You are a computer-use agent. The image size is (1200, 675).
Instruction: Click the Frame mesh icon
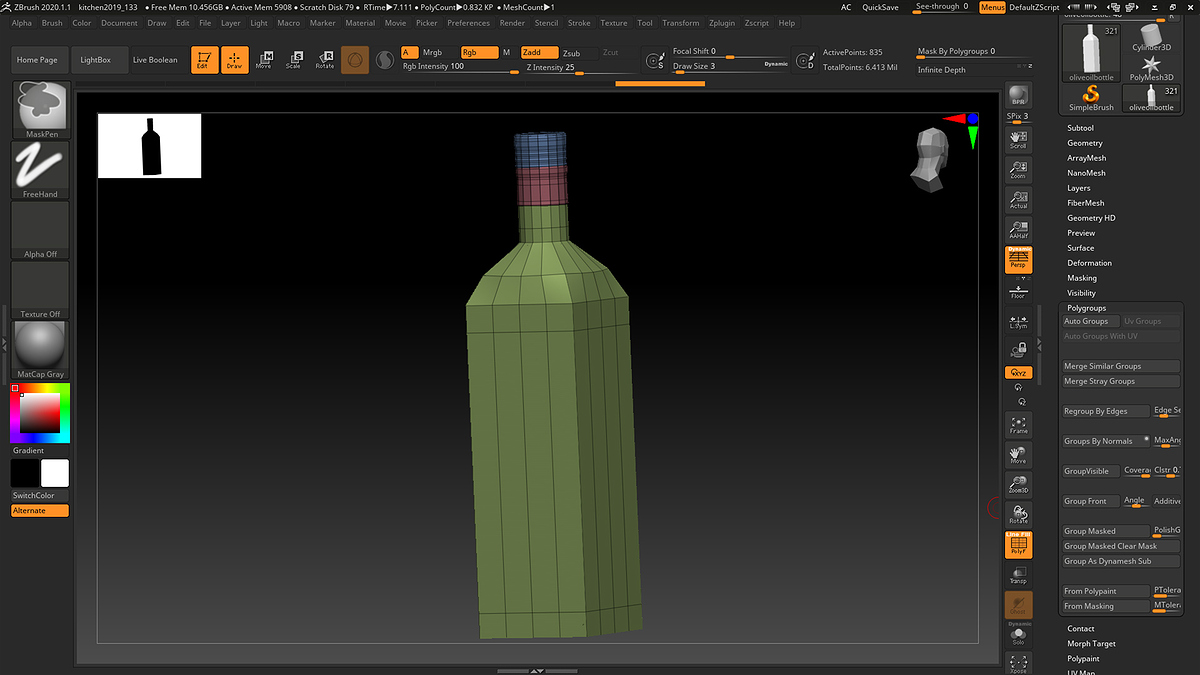pyautogui.click(x=1018, y=425)
